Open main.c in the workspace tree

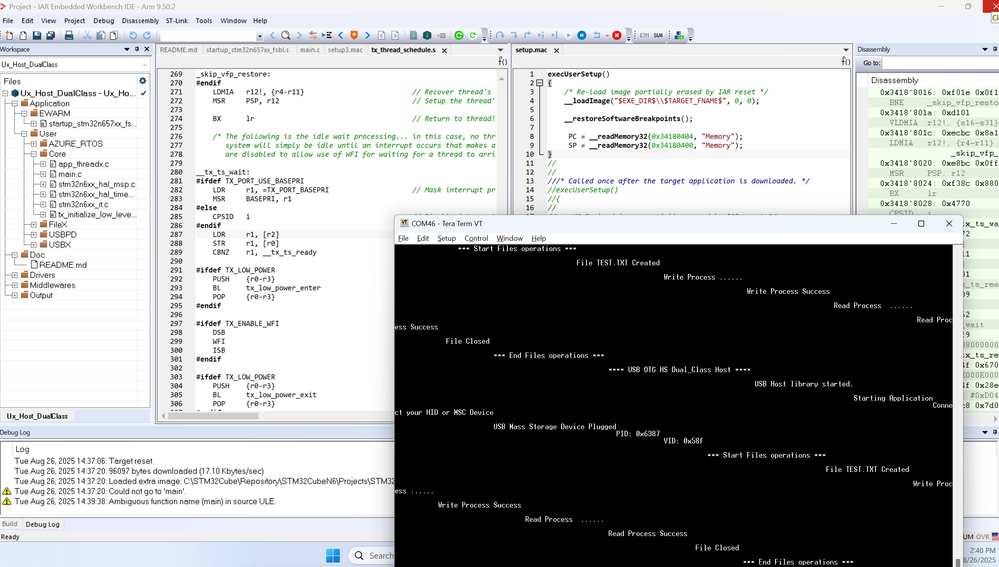click(69, 174)
